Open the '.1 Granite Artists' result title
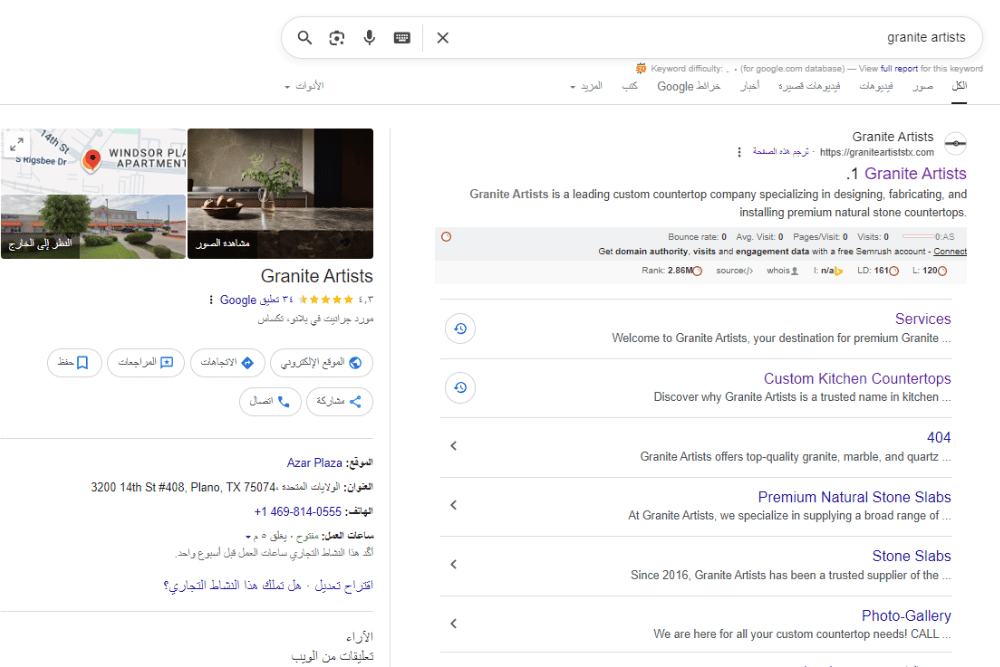 pyautogui.click(x=906, y=173)
